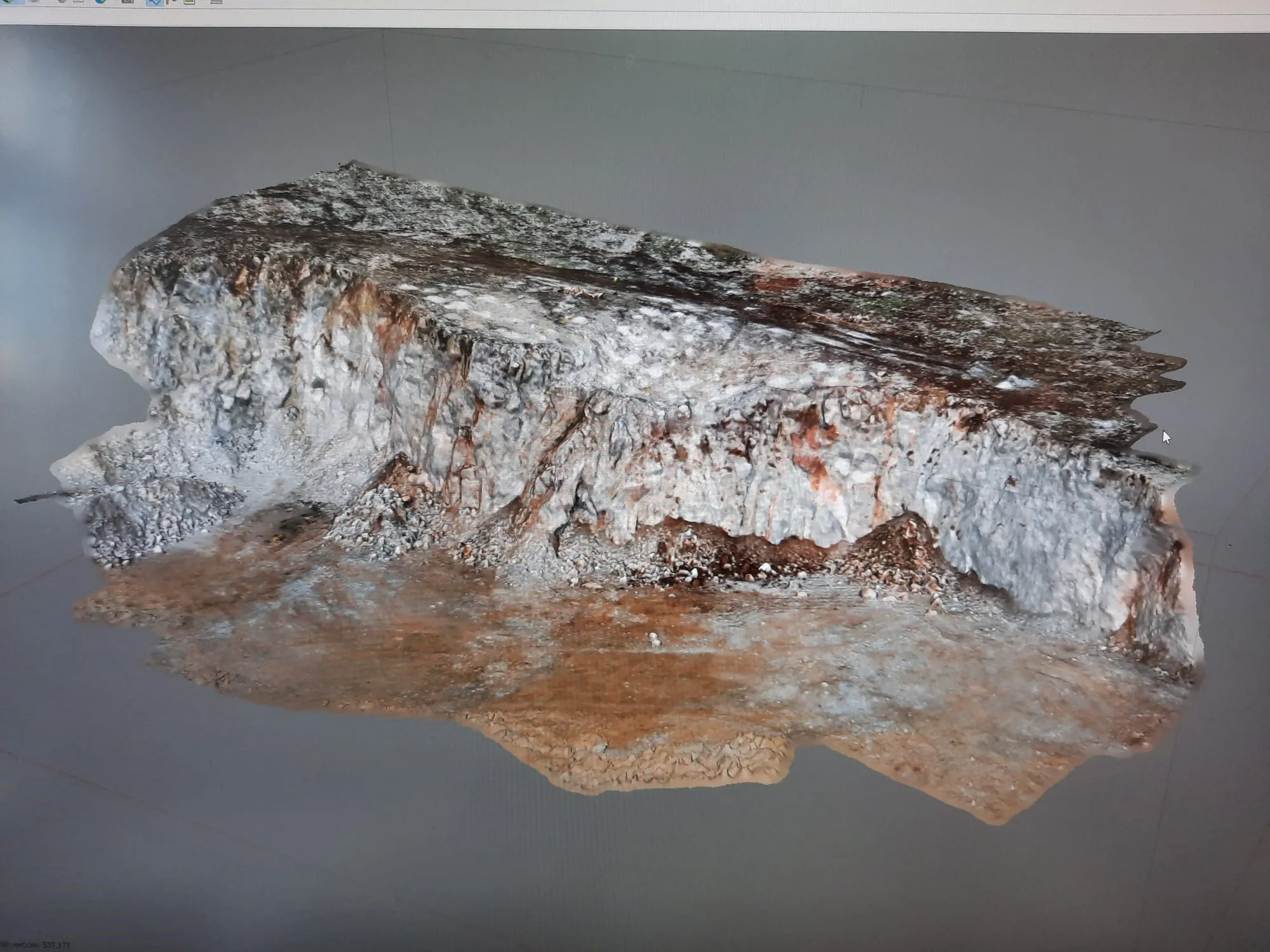Click the blue globe toolbar icon

(x=100, y=1)
